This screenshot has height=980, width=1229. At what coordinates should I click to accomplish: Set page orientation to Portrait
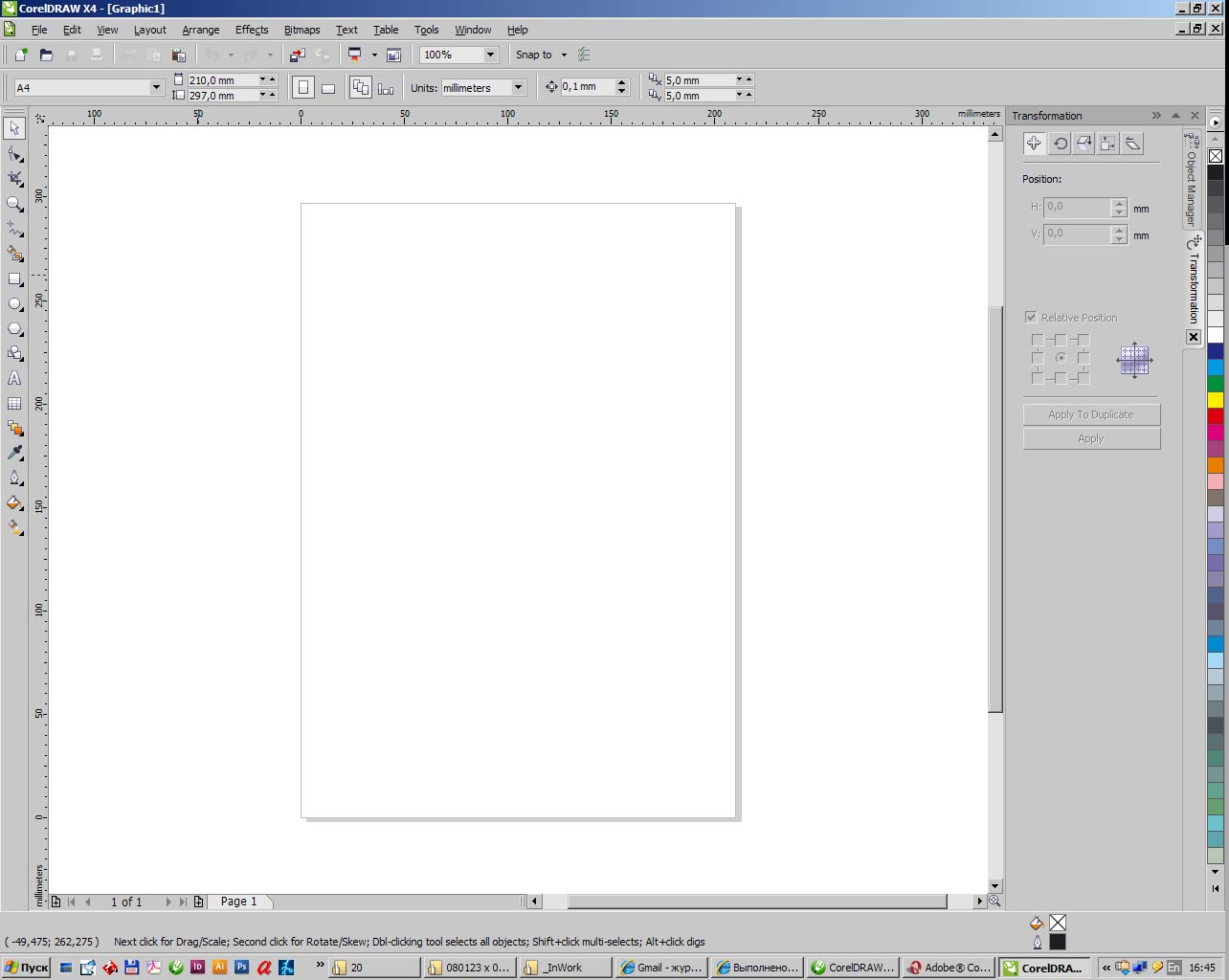pyautogui.click(x=302, y=88)
